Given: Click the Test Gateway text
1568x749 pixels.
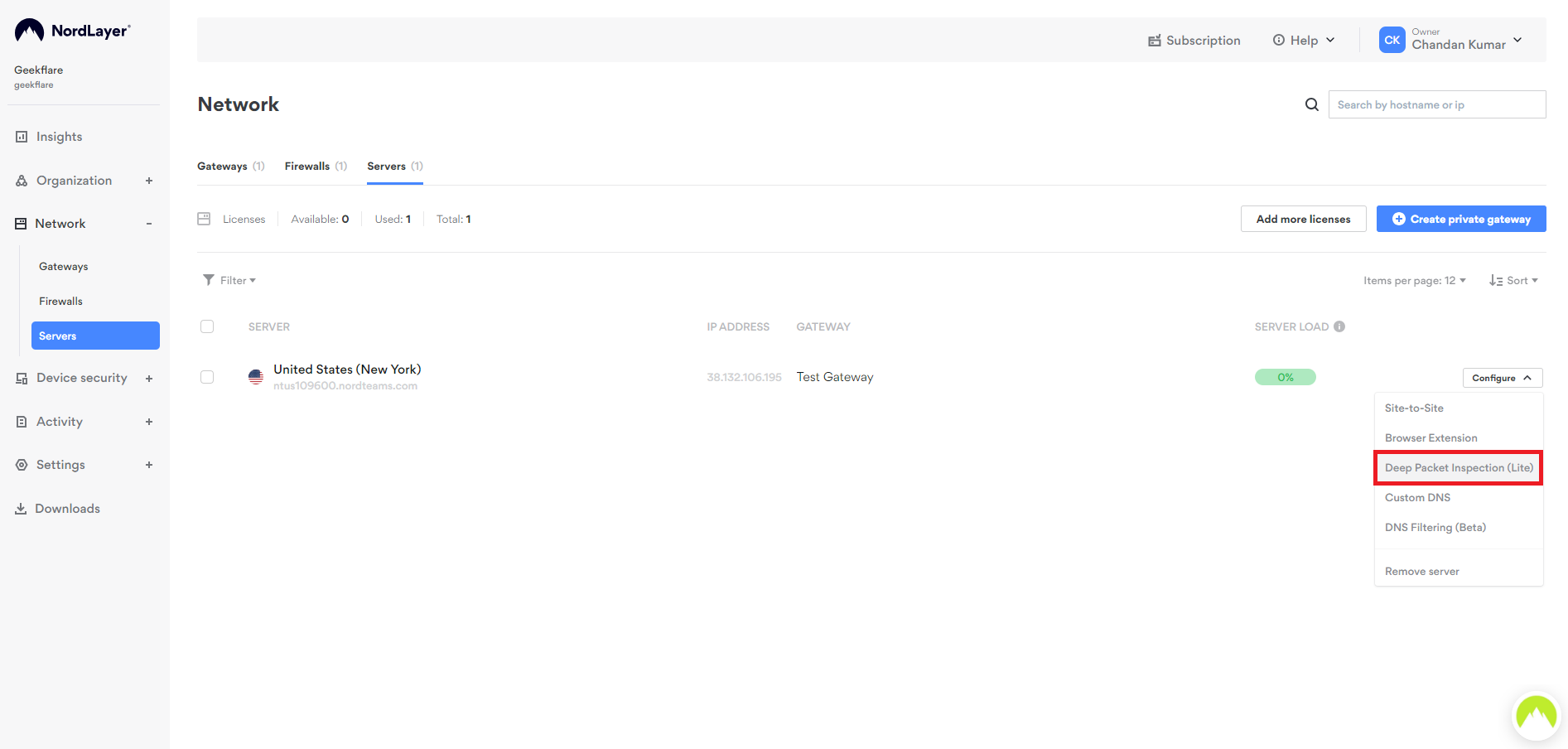Looking at the screenshot, I should click(x=835, y=377).
